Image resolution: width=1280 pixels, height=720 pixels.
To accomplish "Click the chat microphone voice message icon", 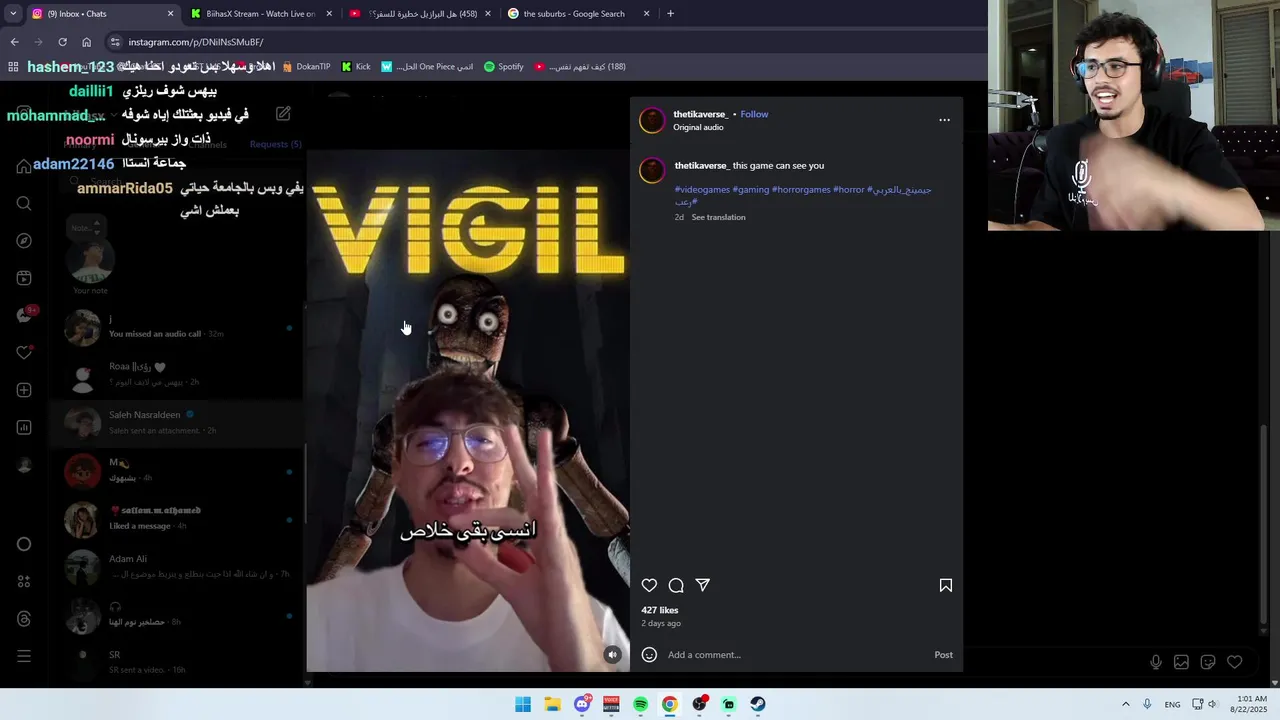I will click(1156, 662).
